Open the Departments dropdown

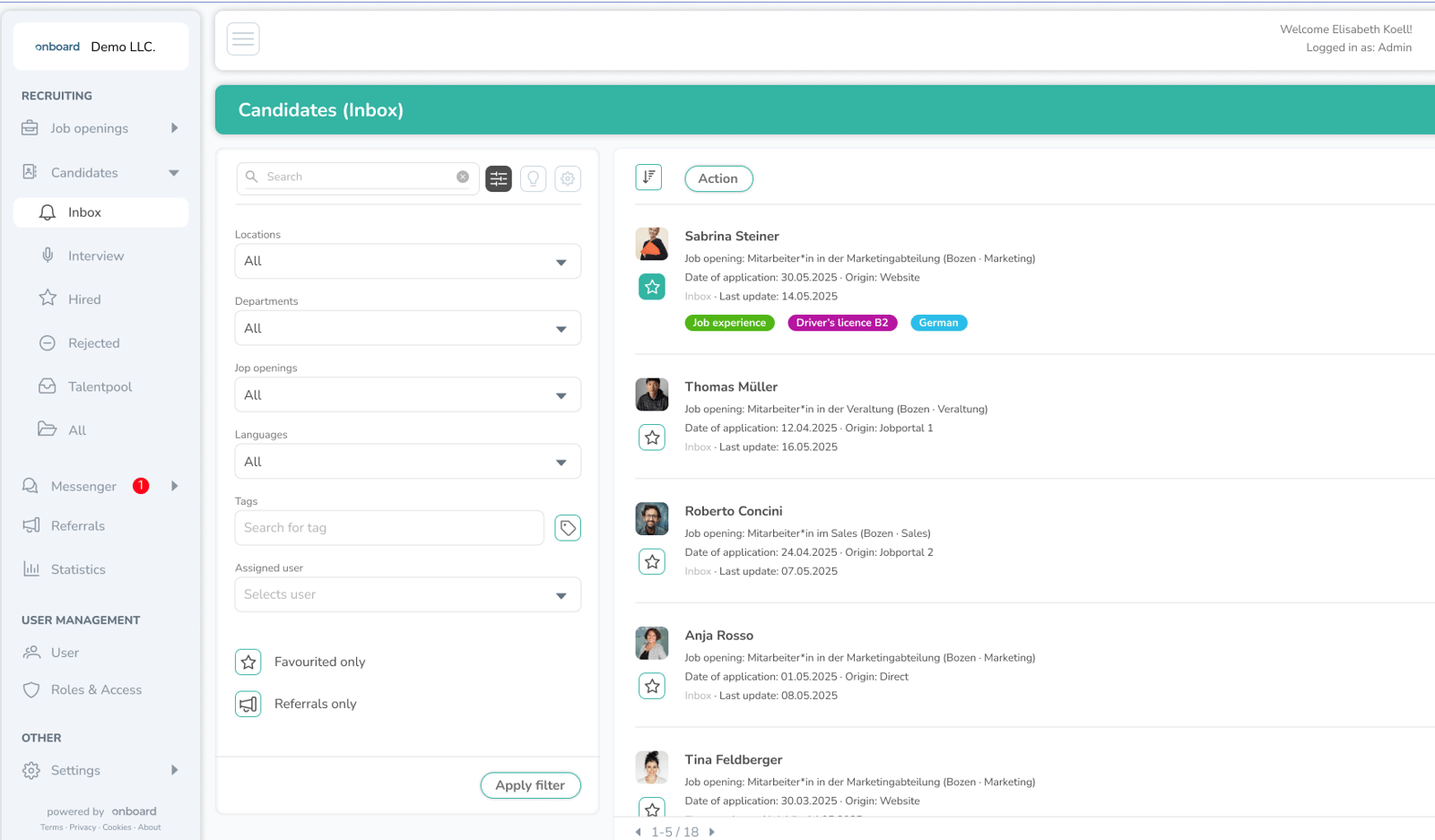(408, 328)
